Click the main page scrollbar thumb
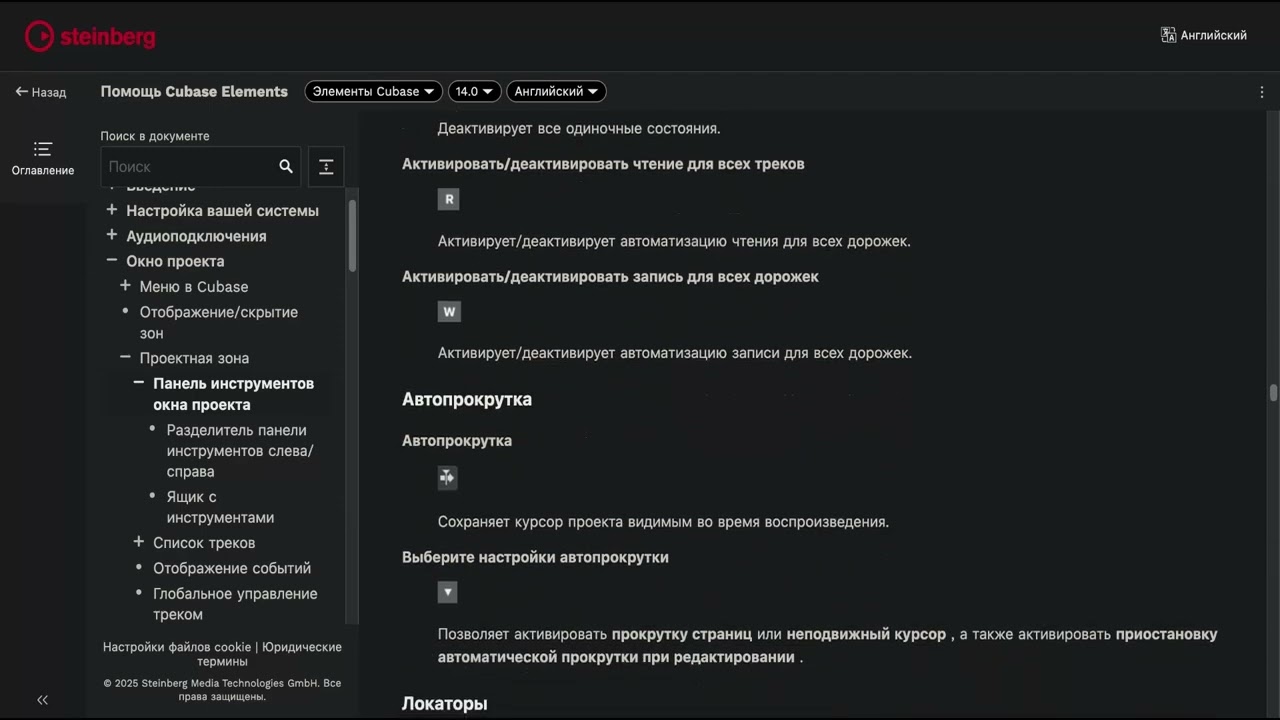This screenshot has height=720, width=1280. pyautogui.click(x=1273, y=393)
